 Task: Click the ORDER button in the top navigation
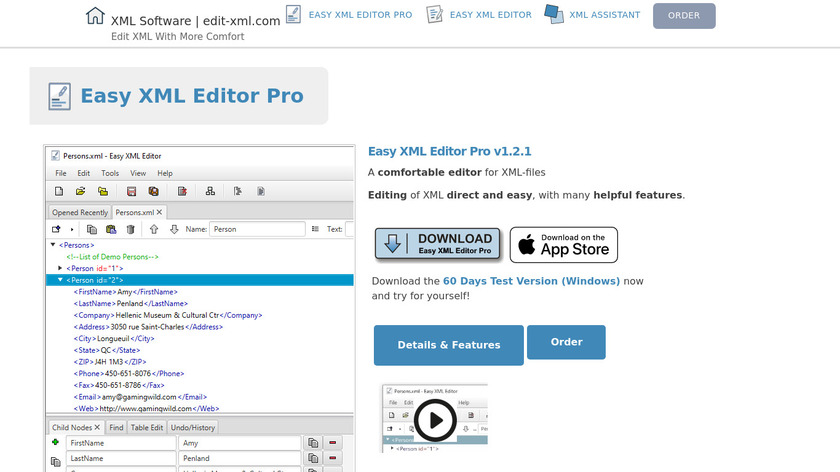(684, 16)
